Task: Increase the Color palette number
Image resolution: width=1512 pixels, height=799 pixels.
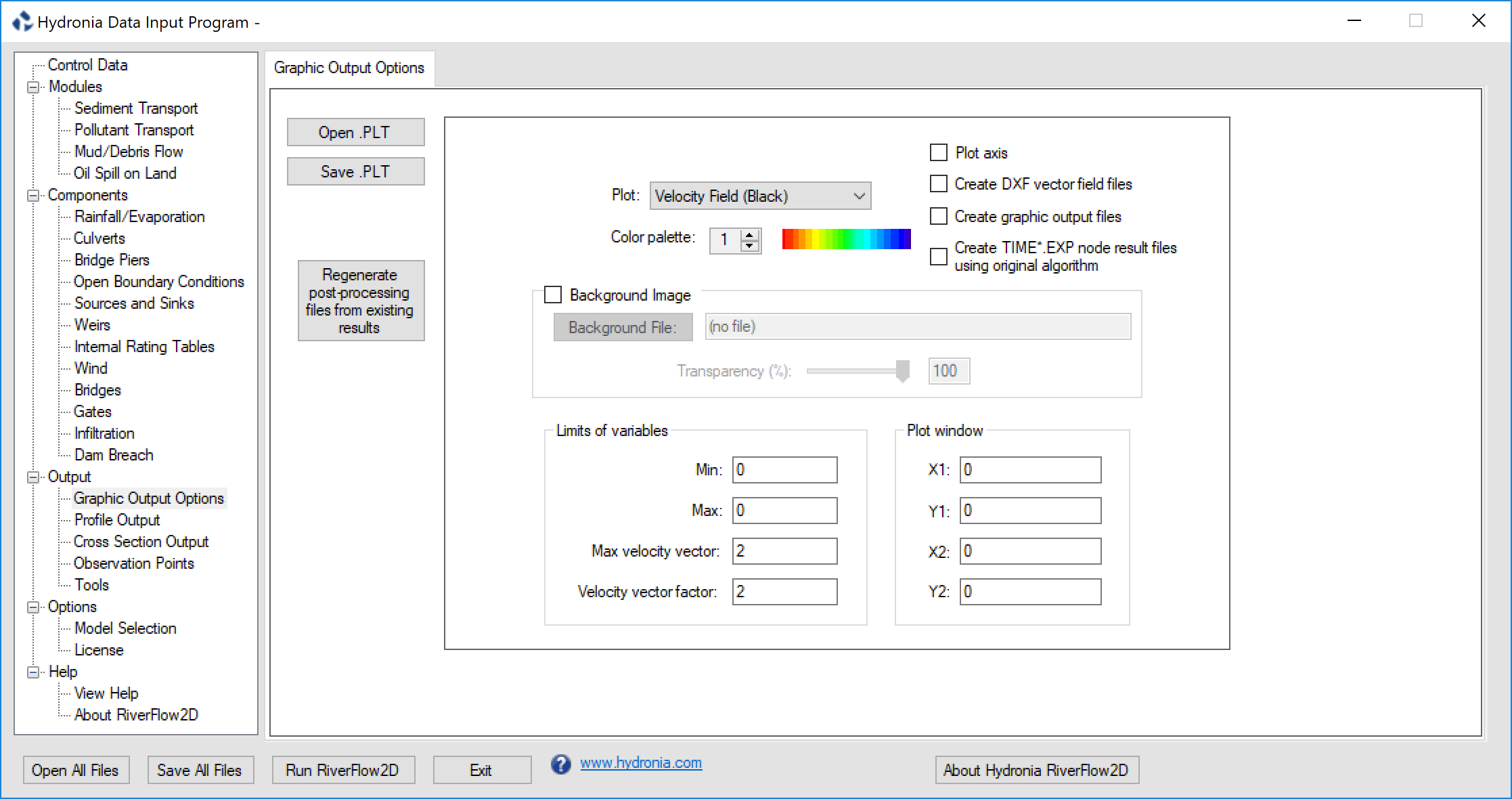Action: point(749,234)
